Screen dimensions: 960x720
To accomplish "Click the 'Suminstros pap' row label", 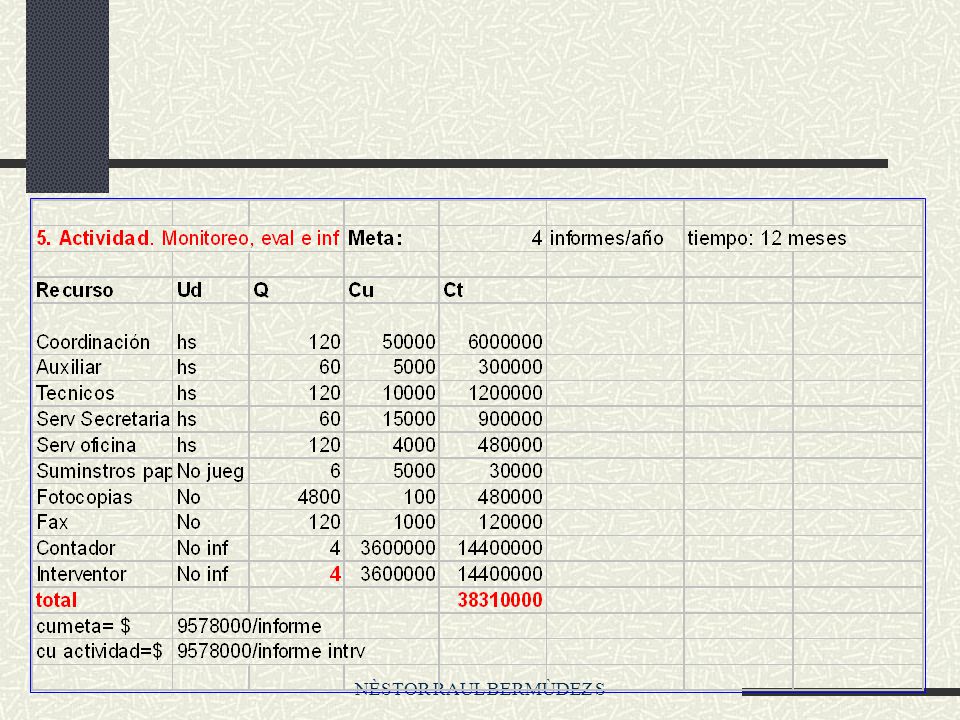I will [104, 471].
